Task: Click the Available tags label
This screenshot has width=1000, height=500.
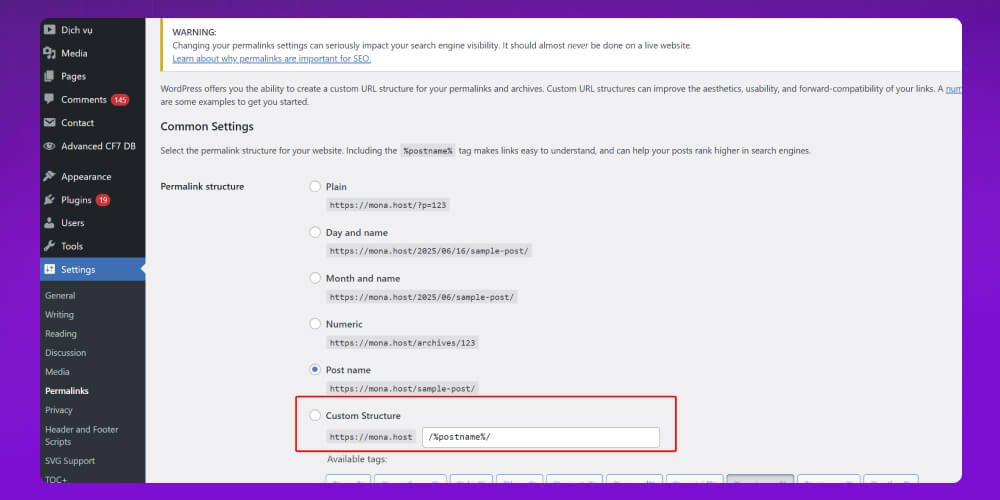Action: (x=357, y=459)
